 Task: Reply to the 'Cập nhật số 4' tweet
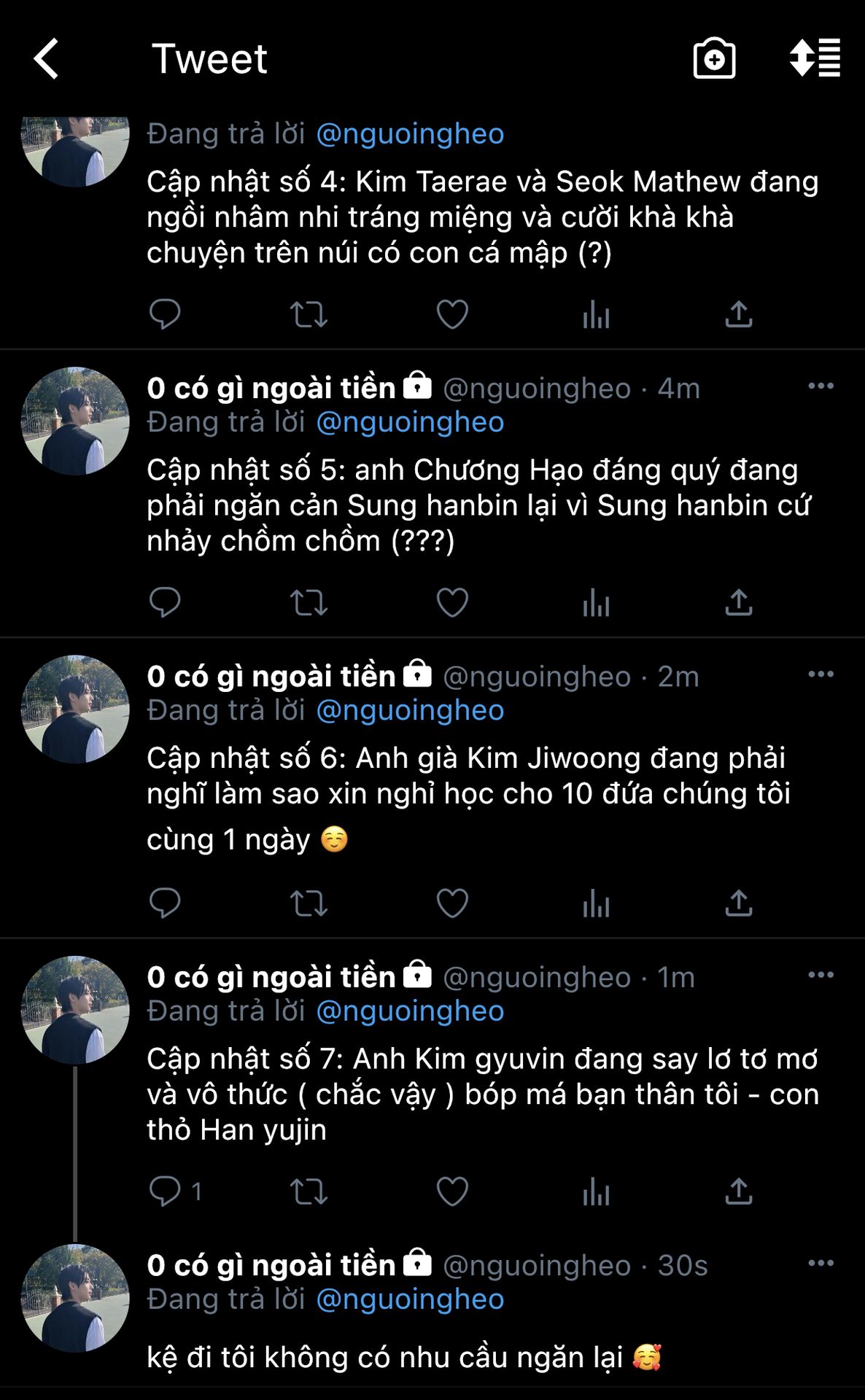tap(165, 314)
